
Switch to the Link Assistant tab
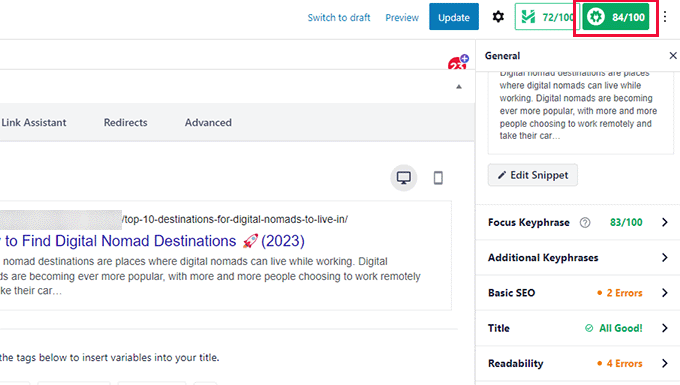tap(34, 123)
